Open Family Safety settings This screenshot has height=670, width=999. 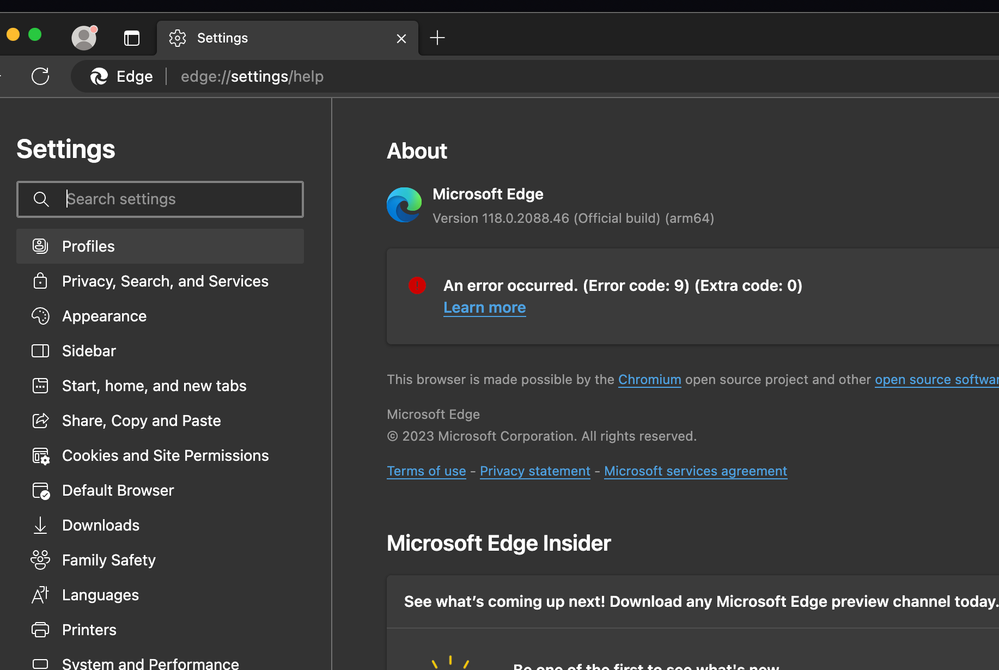[x=160, y=560]
